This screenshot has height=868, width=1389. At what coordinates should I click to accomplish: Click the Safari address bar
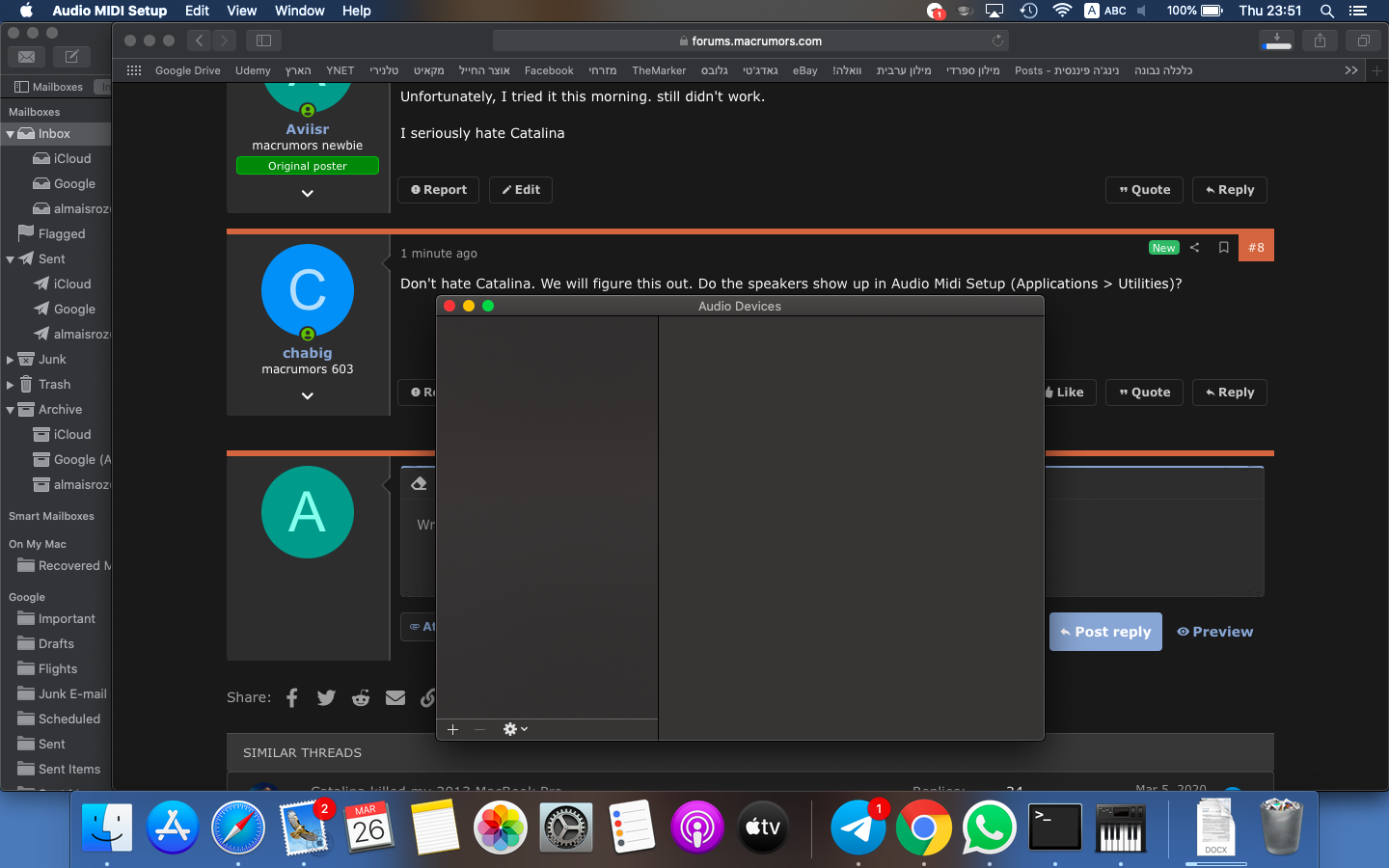[750, 41]
